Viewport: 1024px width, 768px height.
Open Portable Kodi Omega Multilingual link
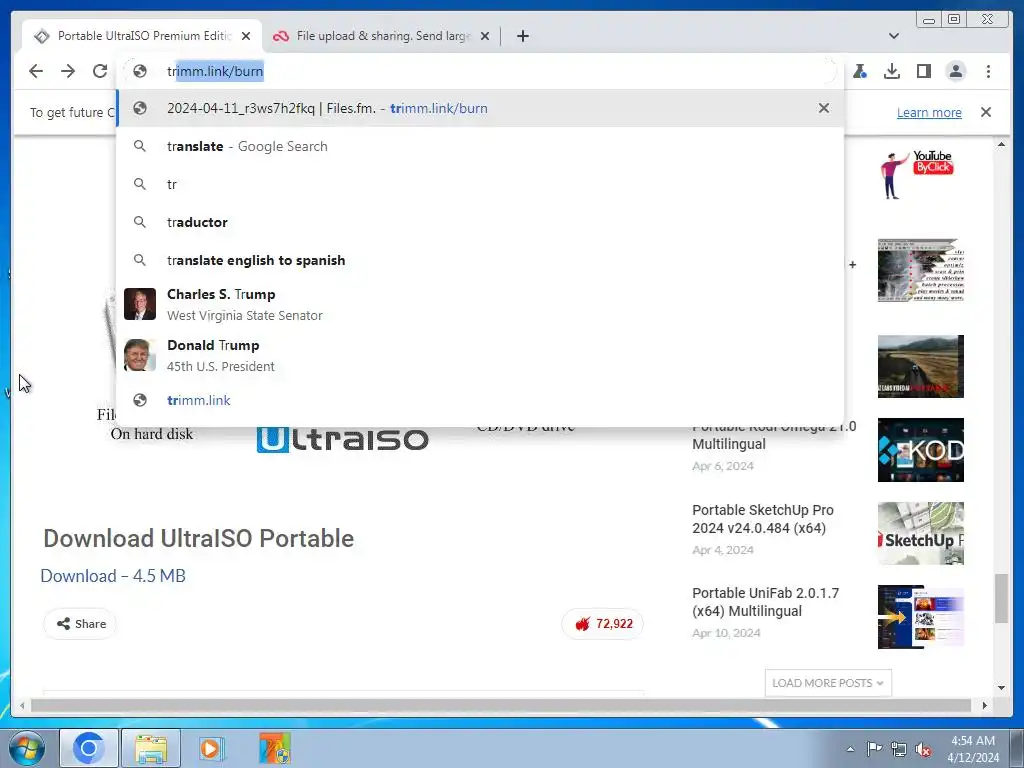pos(774,436)
